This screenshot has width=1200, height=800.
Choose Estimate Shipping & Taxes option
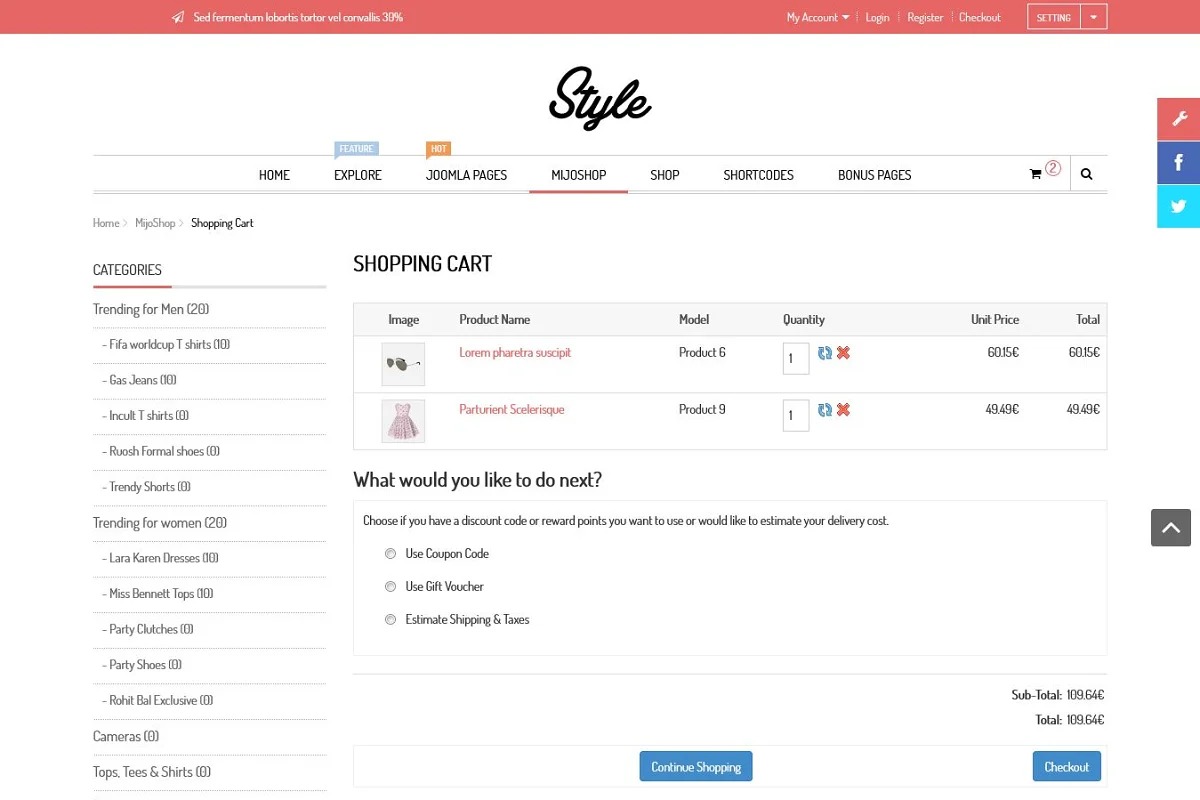click(391, 620)
